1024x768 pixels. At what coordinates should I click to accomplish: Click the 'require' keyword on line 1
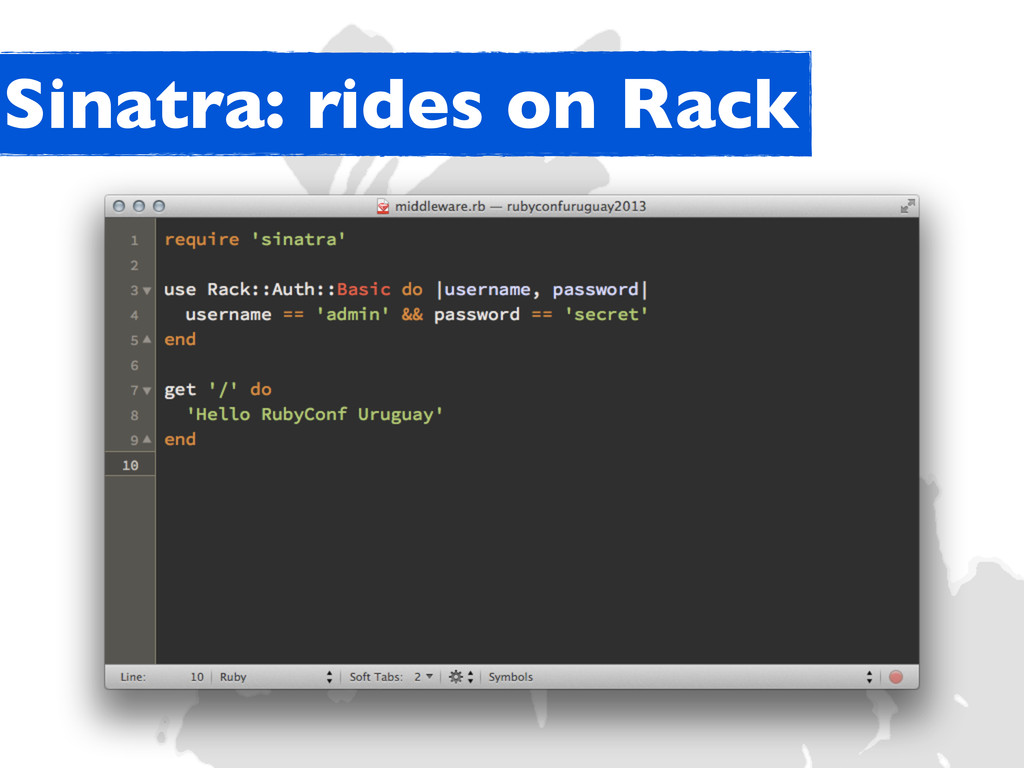coord(202,240)
